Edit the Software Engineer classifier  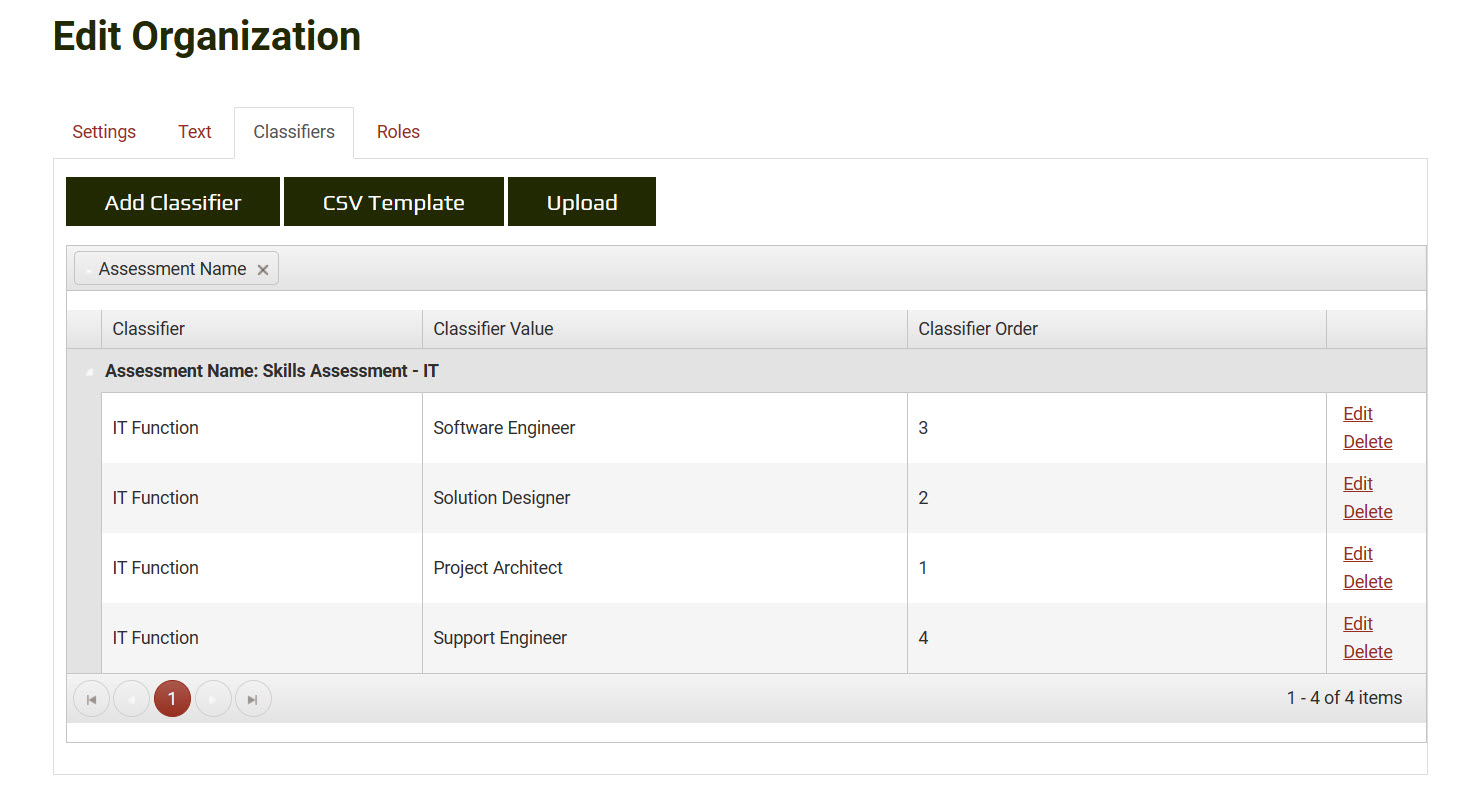(x=1357, y=414)
